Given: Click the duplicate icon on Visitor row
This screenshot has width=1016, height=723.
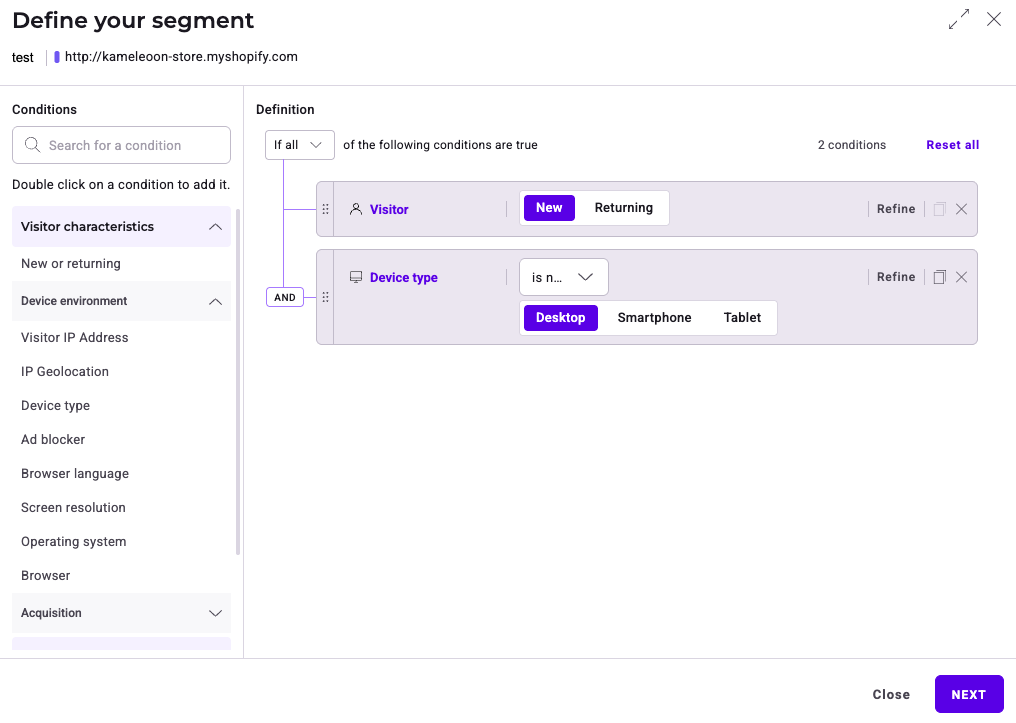Looking at the screenshot, I should pos(939,209).
